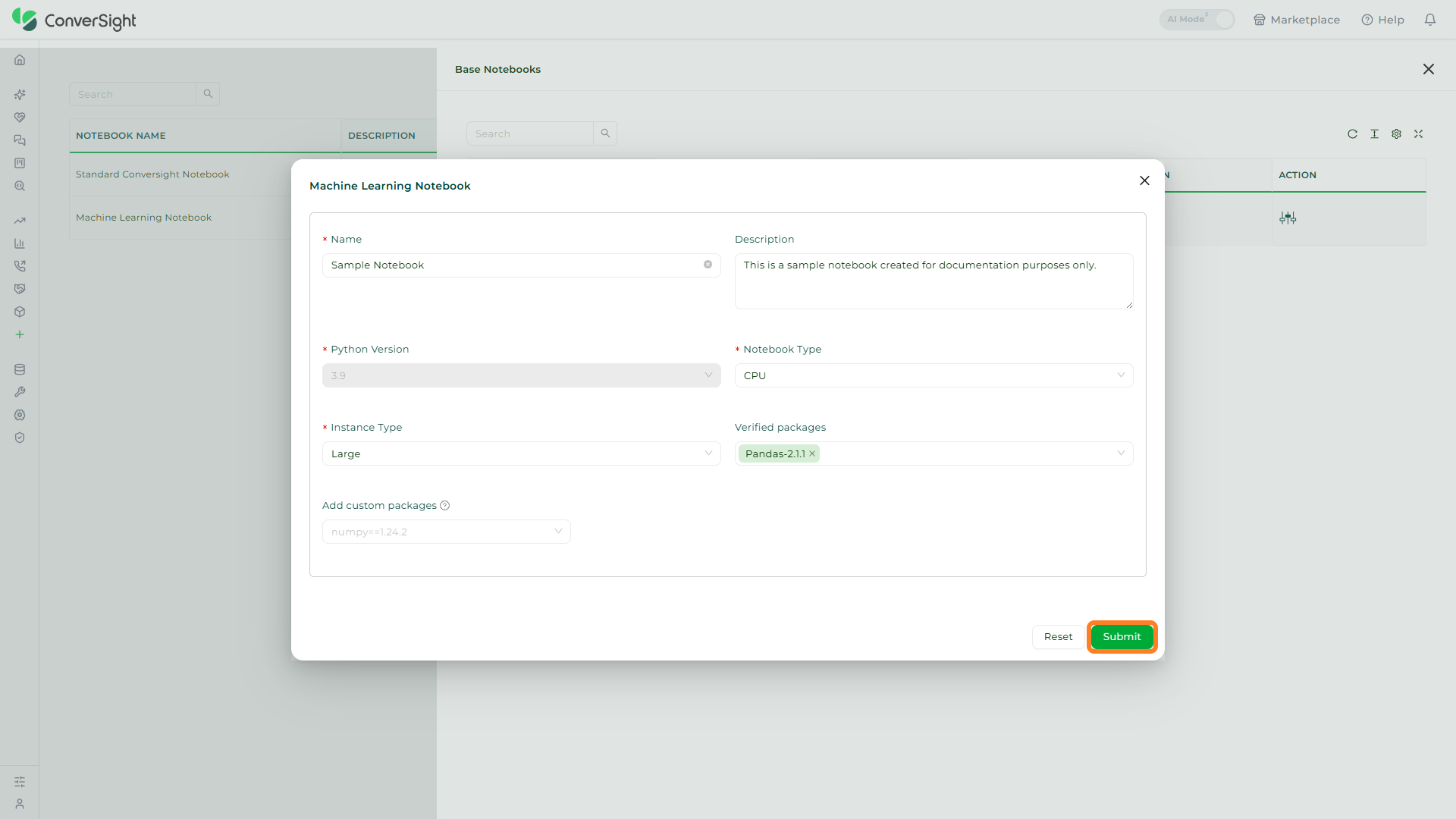Open the Marketplace link
Screen dimensions: 1456x819
coord(1297,20)
